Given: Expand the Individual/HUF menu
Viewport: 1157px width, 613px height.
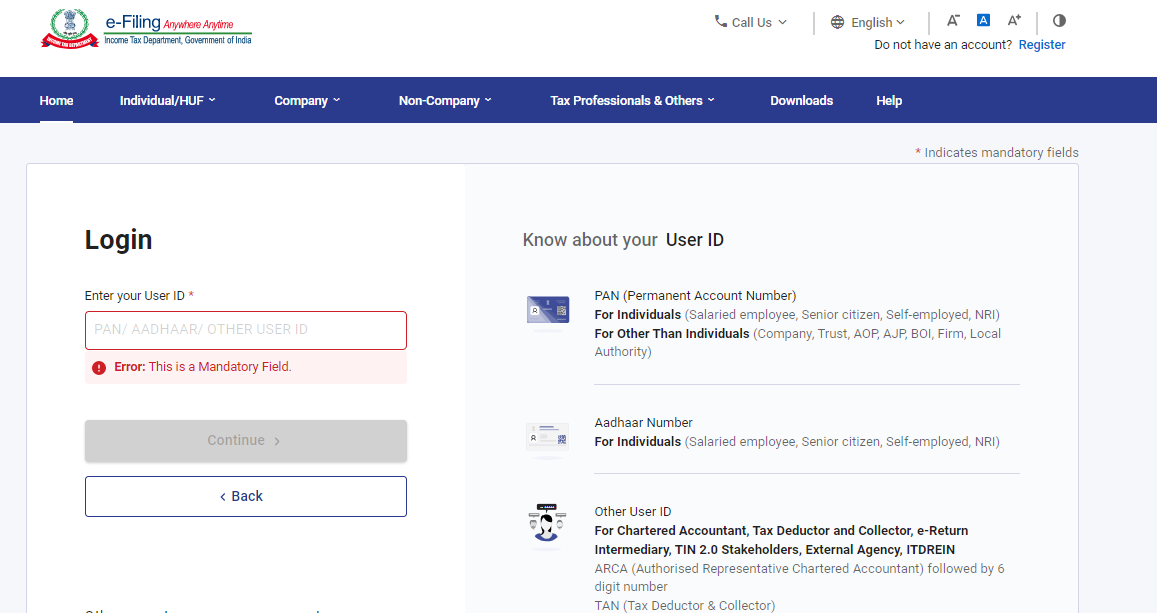Looking at the screenshot, I should point(167,100).
